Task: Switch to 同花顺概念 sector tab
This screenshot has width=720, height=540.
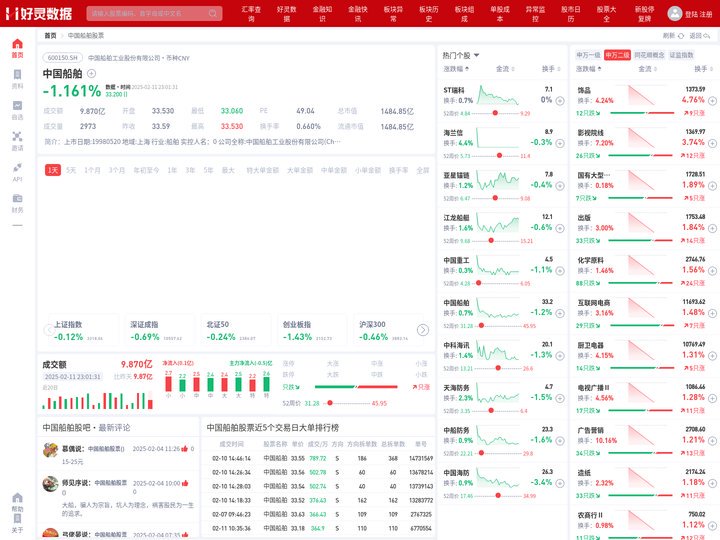Action: [x=649, y=55]
